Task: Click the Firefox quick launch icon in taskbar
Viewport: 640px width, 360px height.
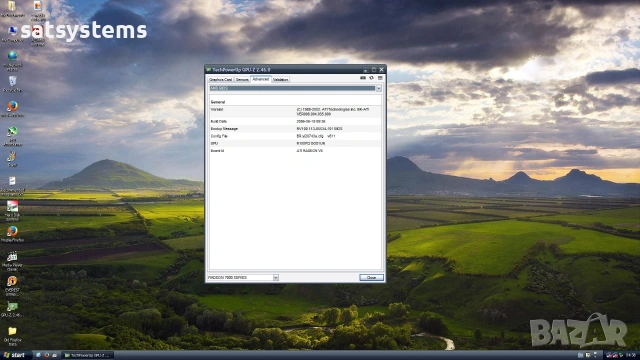Action: click(x=46, y=356)
